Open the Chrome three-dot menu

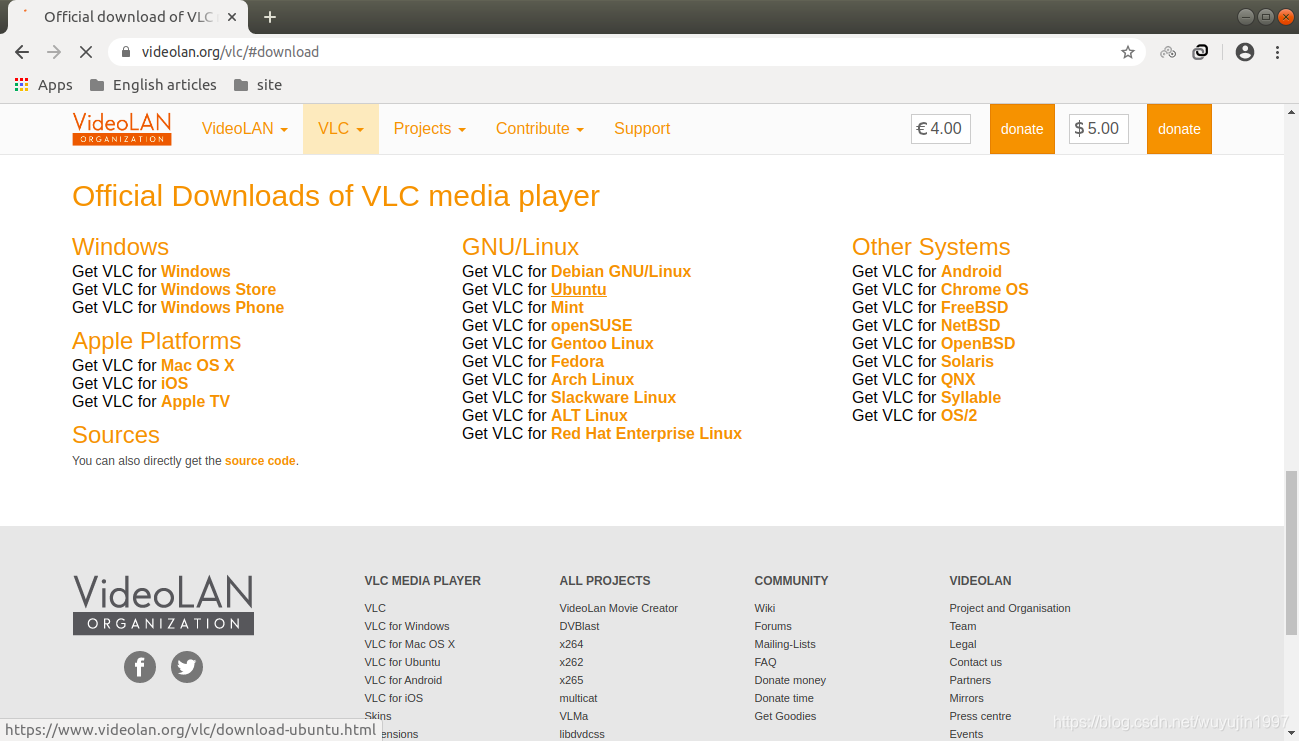point(1278,52)
